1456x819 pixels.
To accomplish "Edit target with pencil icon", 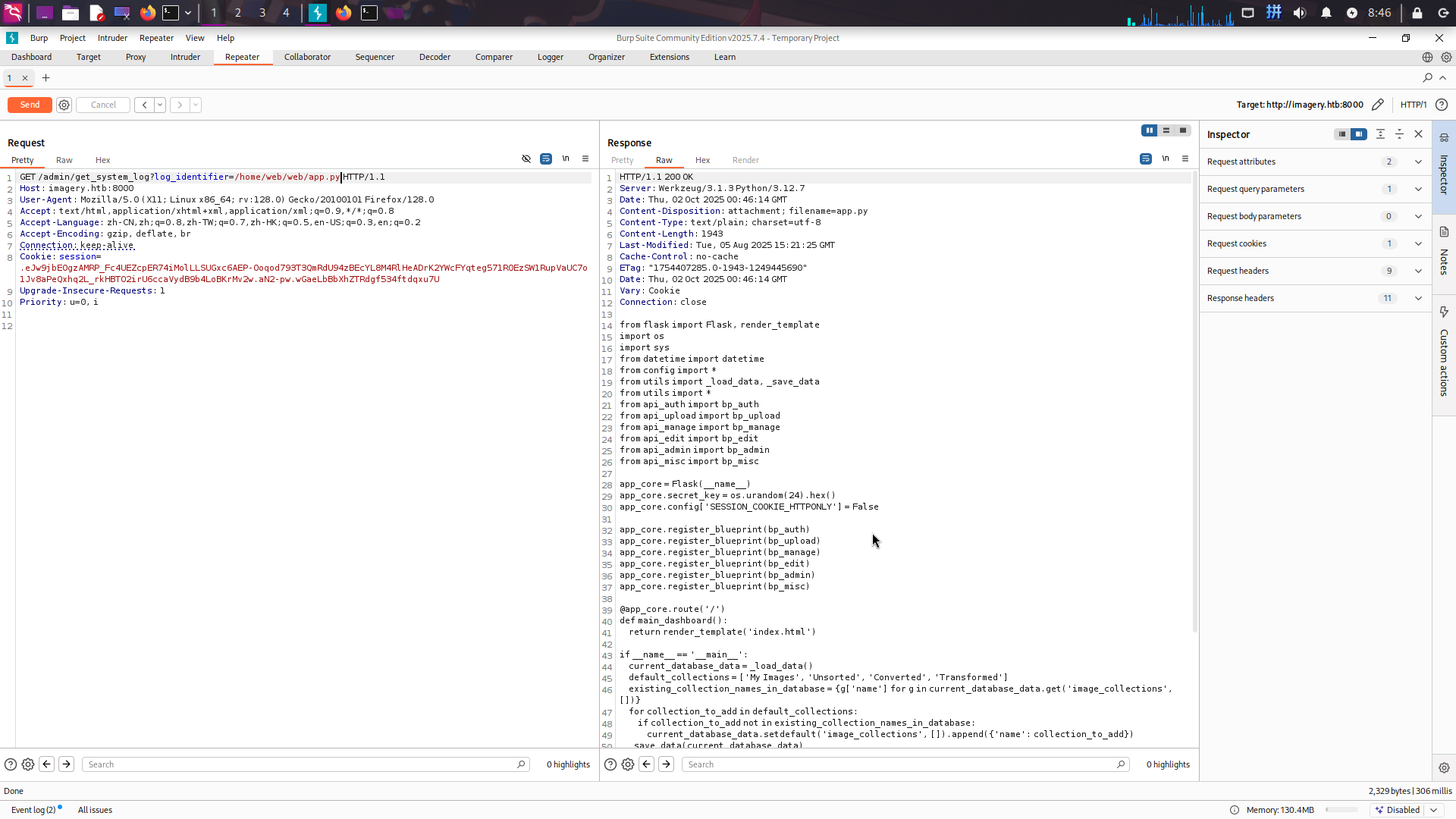I will click(x=1377, y=105).
